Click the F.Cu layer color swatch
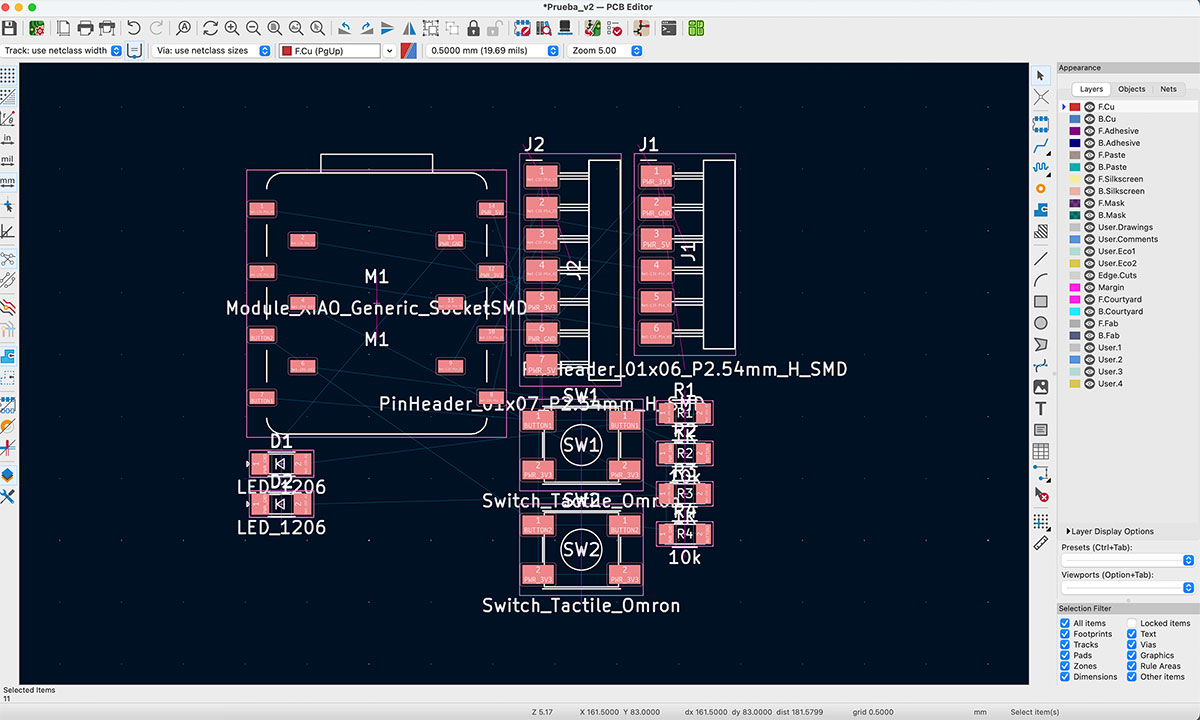This screenshot has width=1200, height=720. [x=1075, y=107]
